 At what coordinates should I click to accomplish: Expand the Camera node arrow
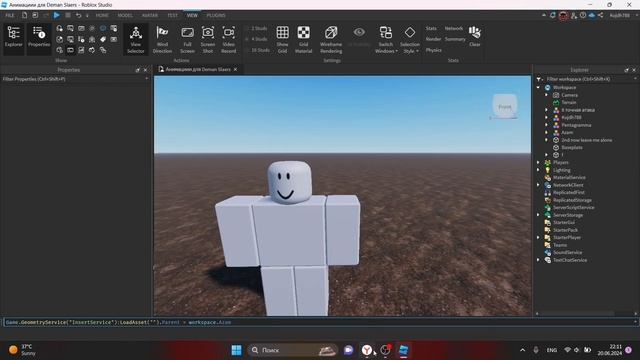tap(547, 95)
